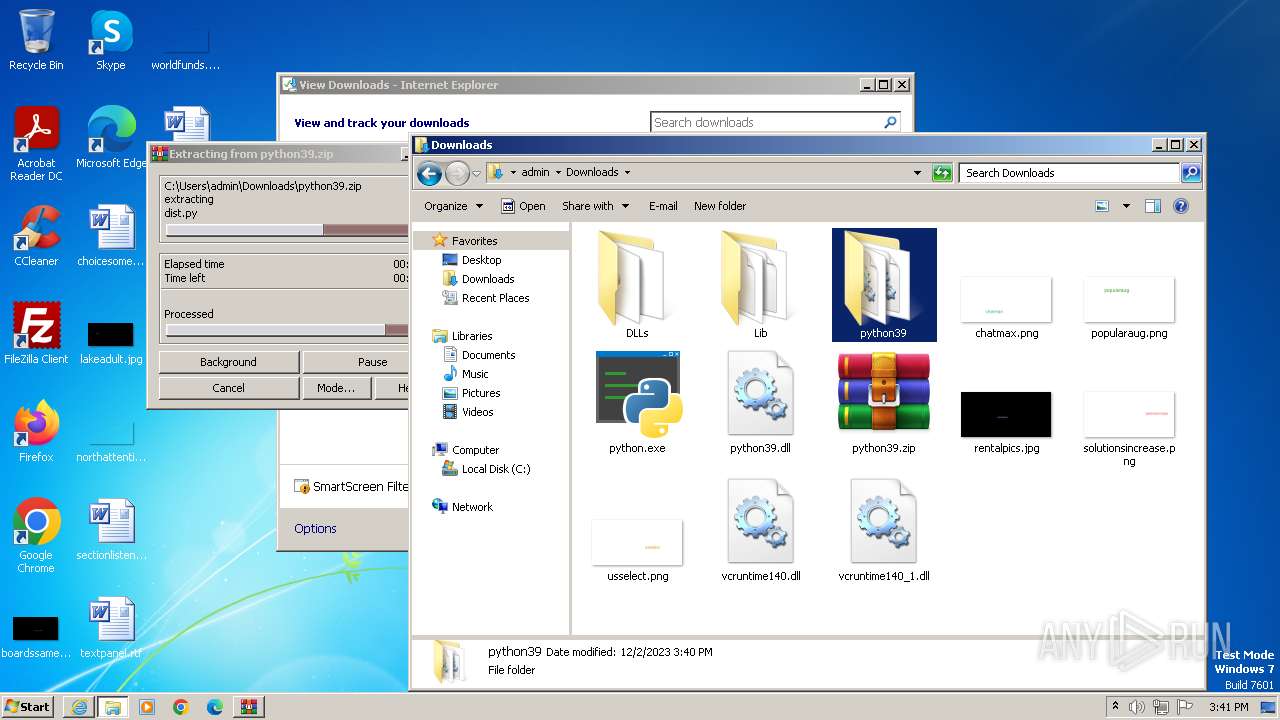Go forward in Downloads explorer
This screenshot has width=1280, height=720.
coord(457,173)
